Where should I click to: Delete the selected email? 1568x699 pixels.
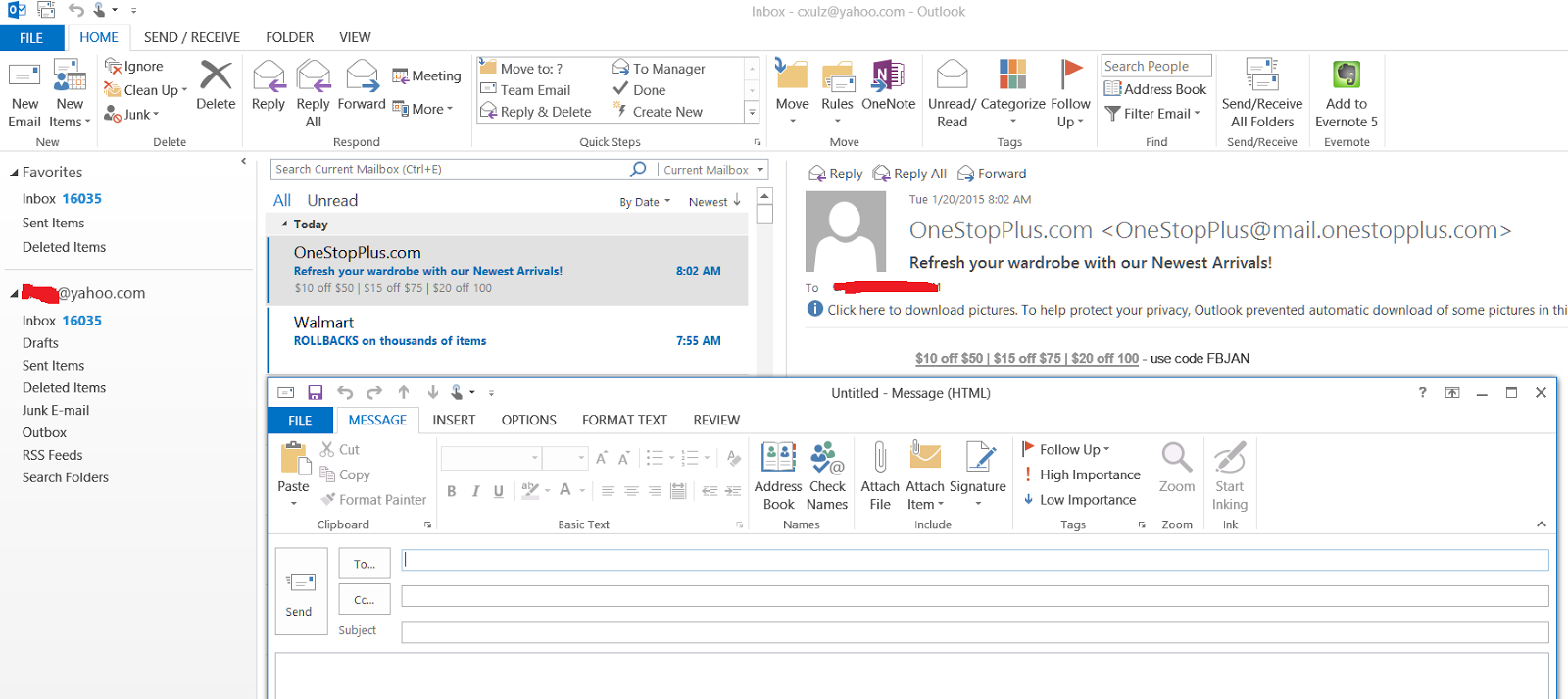(x=216, y=86)
